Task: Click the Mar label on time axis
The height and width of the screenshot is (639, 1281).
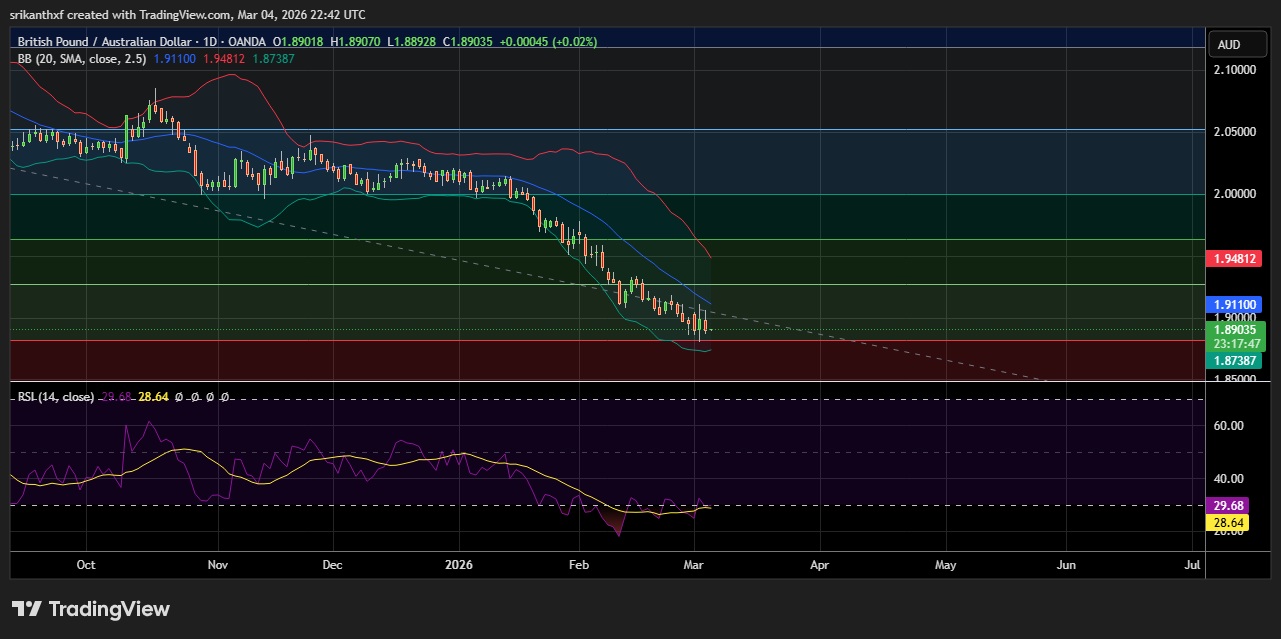Action: point(695,565)
